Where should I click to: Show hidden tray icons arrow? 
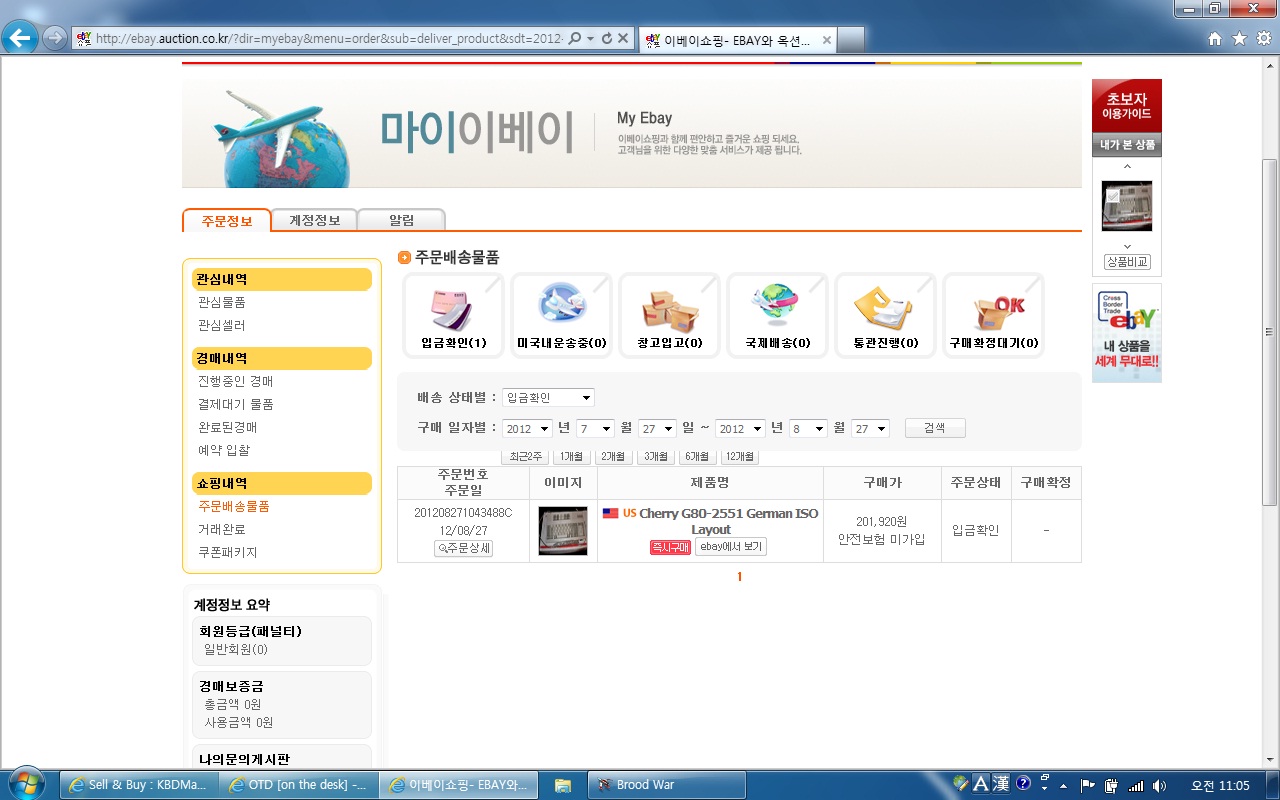click(x=1064, y=786)
